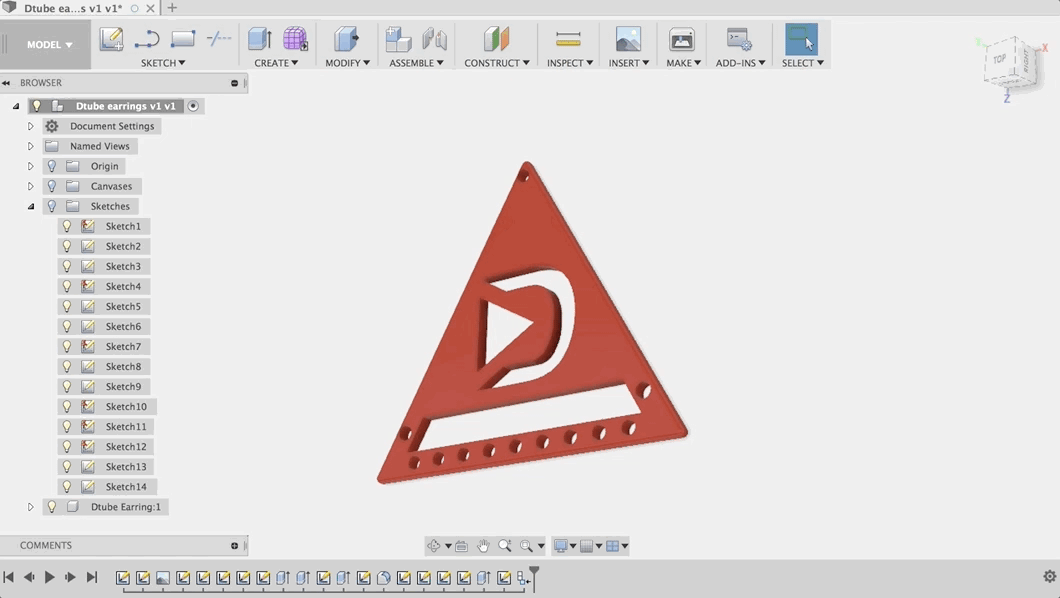Screen dimensions: 1060x598
Task: Click the Offset Plane icon in Construct
Action: 496,39
